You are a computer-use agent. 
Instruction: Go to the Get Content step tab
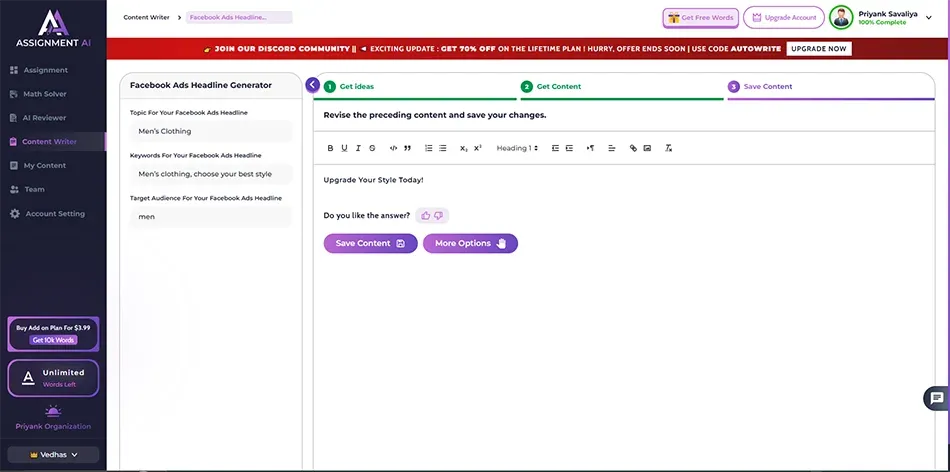coord(558,87)
